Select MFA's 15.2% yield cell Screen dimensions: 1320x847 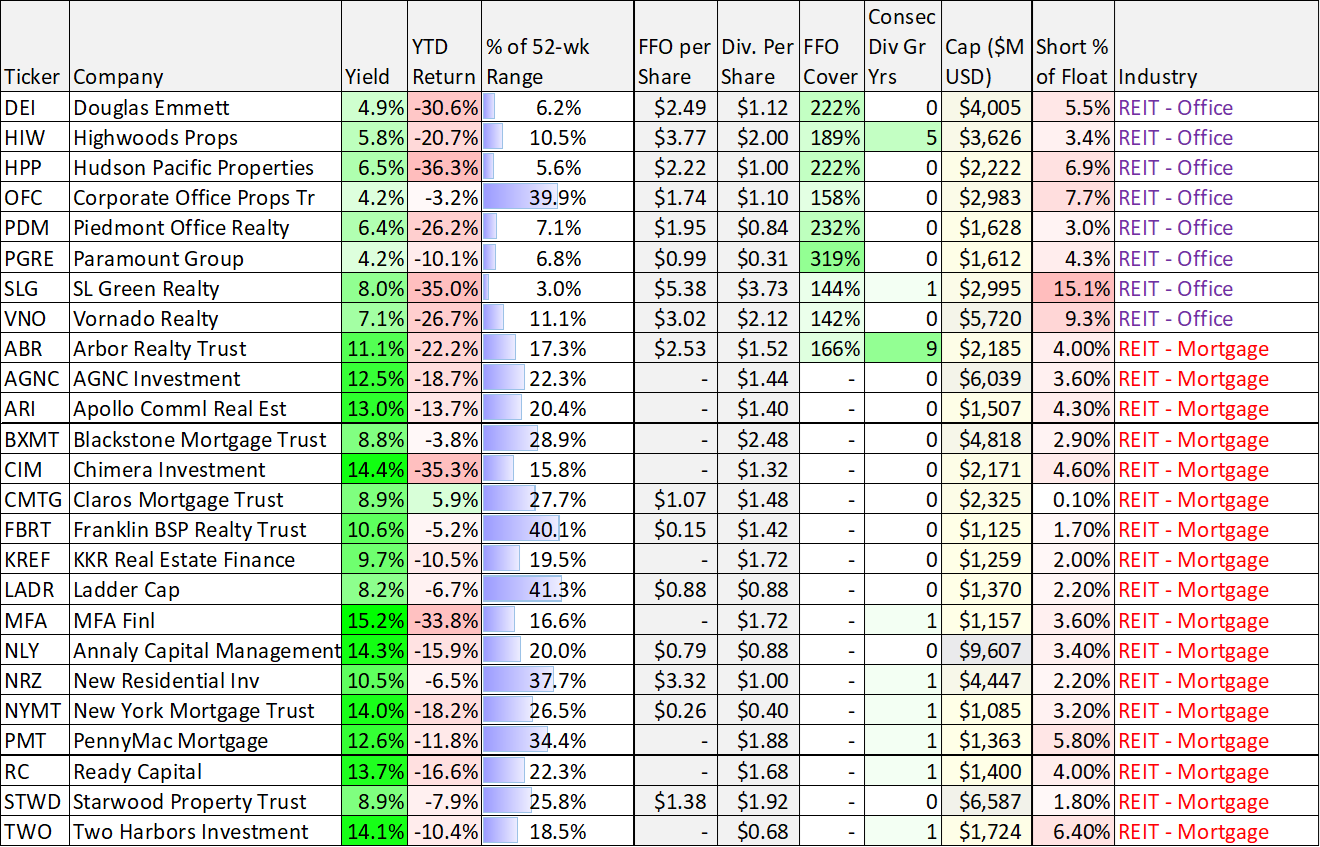click(x=374, y=621)
